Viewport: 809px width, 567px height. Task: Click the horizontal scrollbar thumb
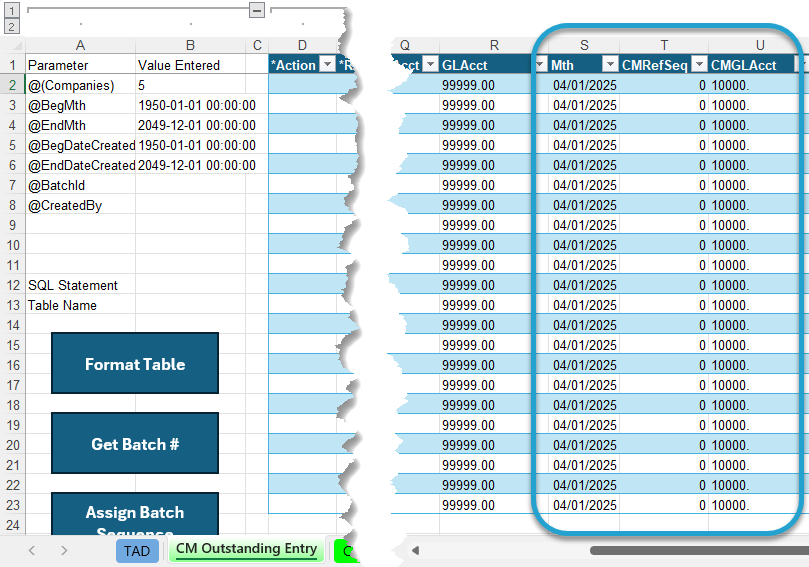pyautogui.click(x=699, y=550)
